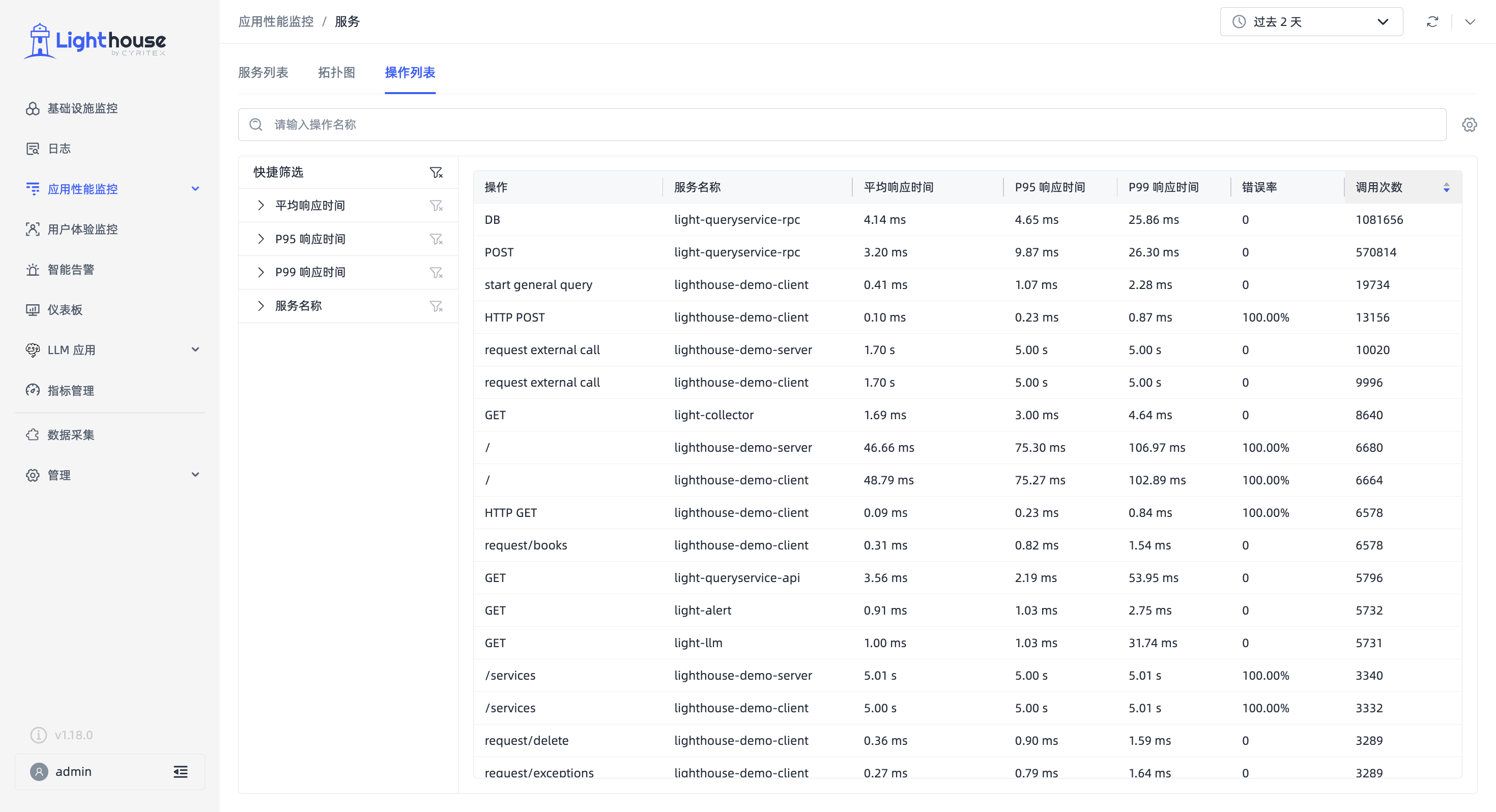Click the version info icon
Image resolution: width=1496 pixels, height=812 pixels.
click(38, 735)
